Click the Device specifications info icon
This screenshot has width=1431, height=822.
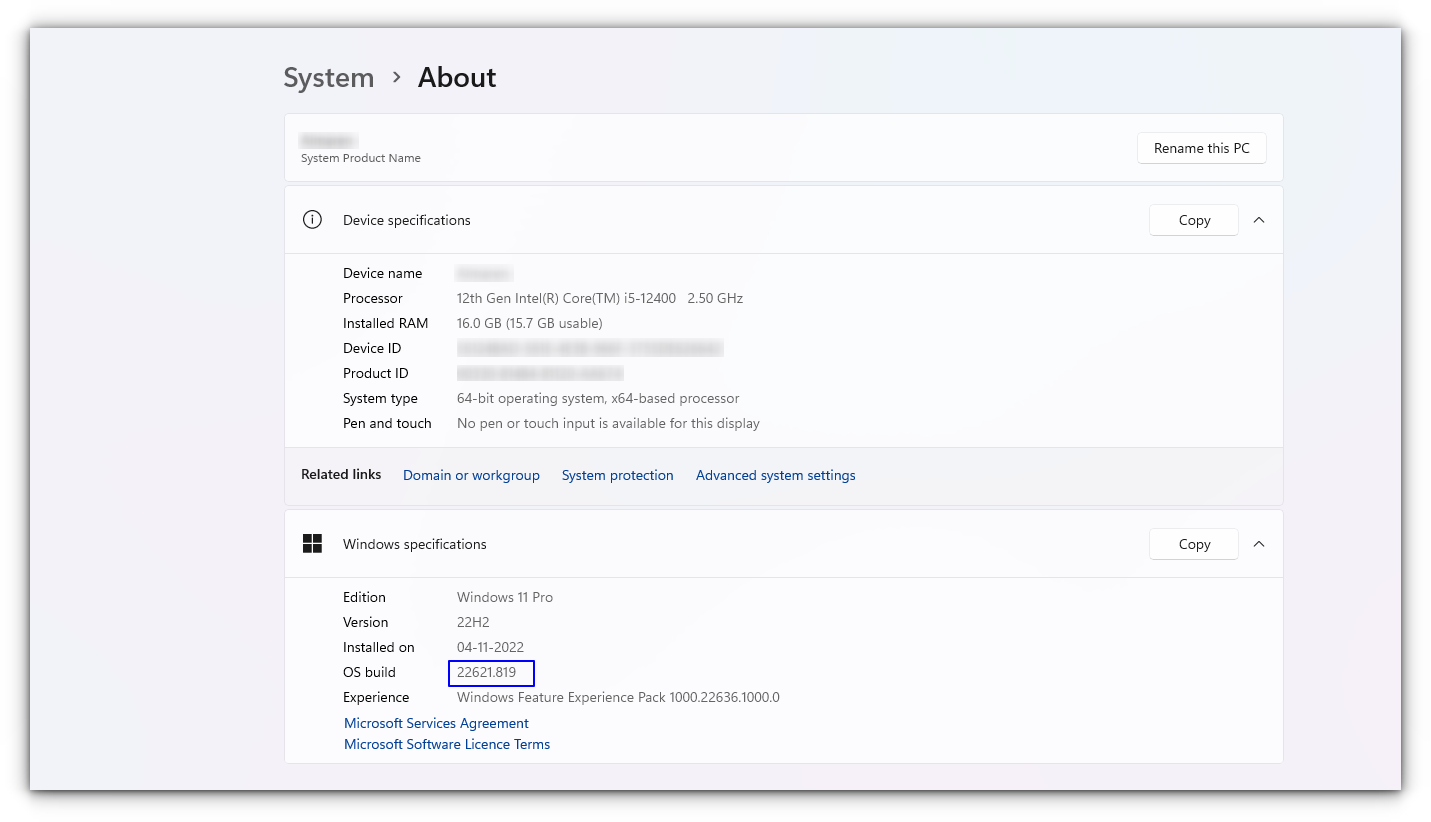(312, 220)
